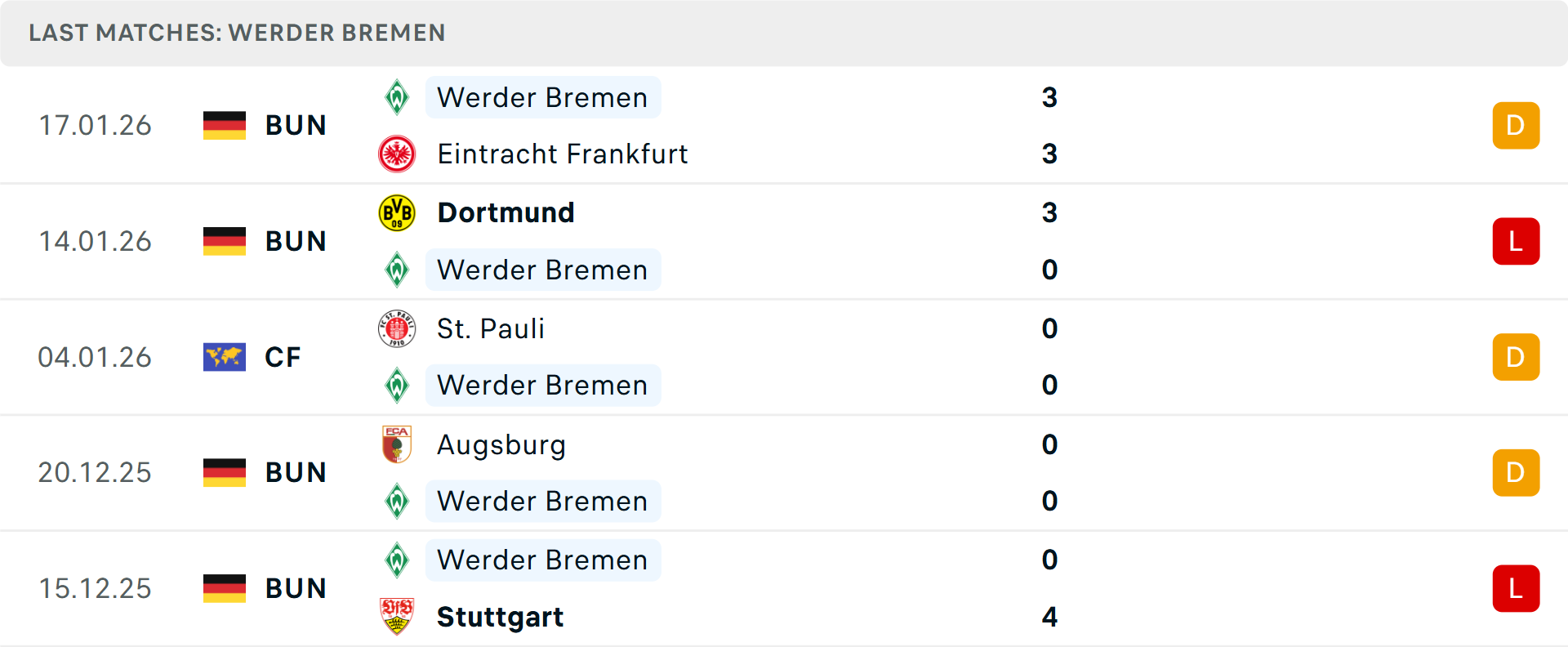
Task: Click the draw badge for 17.01.26 match
Action: coord(1516,125)
